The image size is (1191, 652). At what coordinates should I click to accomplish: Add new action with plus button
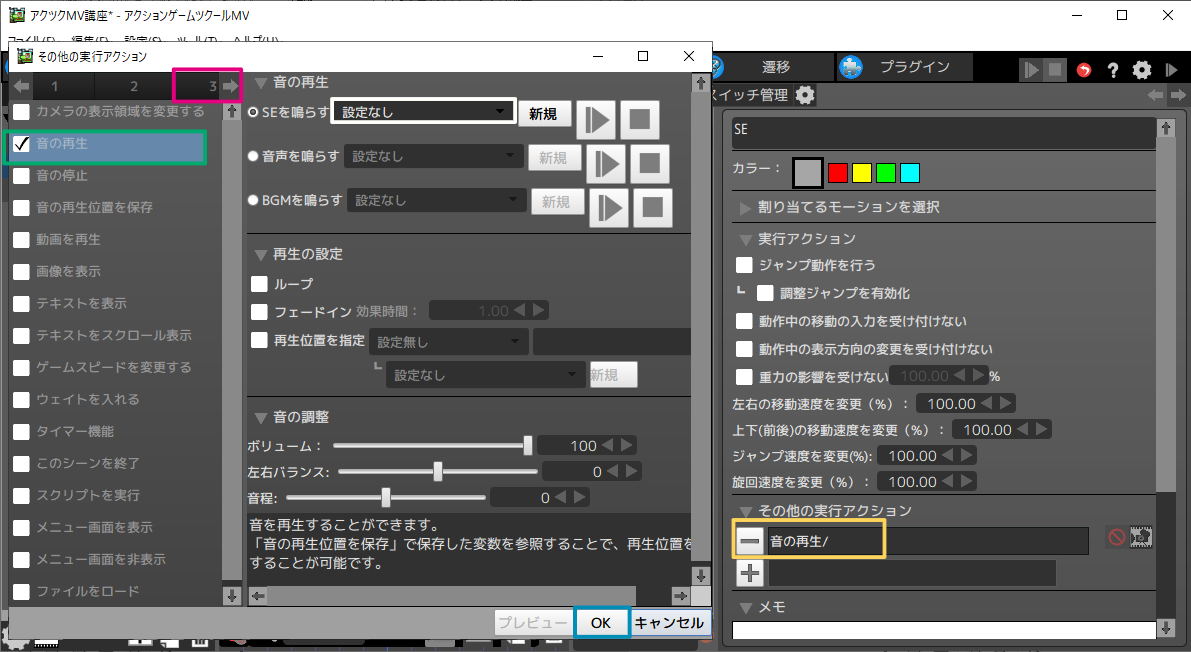750,573
